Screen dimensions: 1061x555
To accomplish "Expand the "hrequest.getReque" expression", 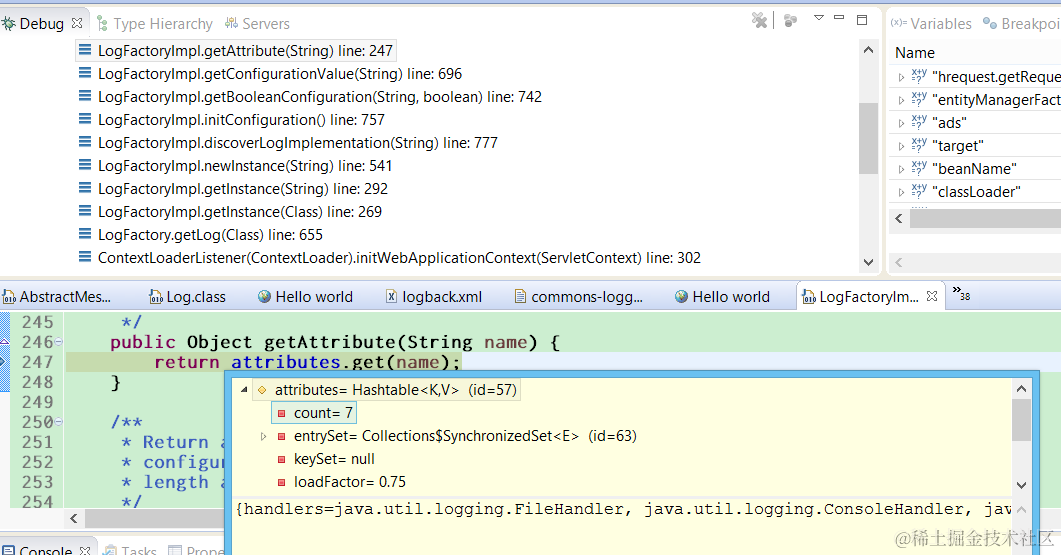I will pos(901,77).
